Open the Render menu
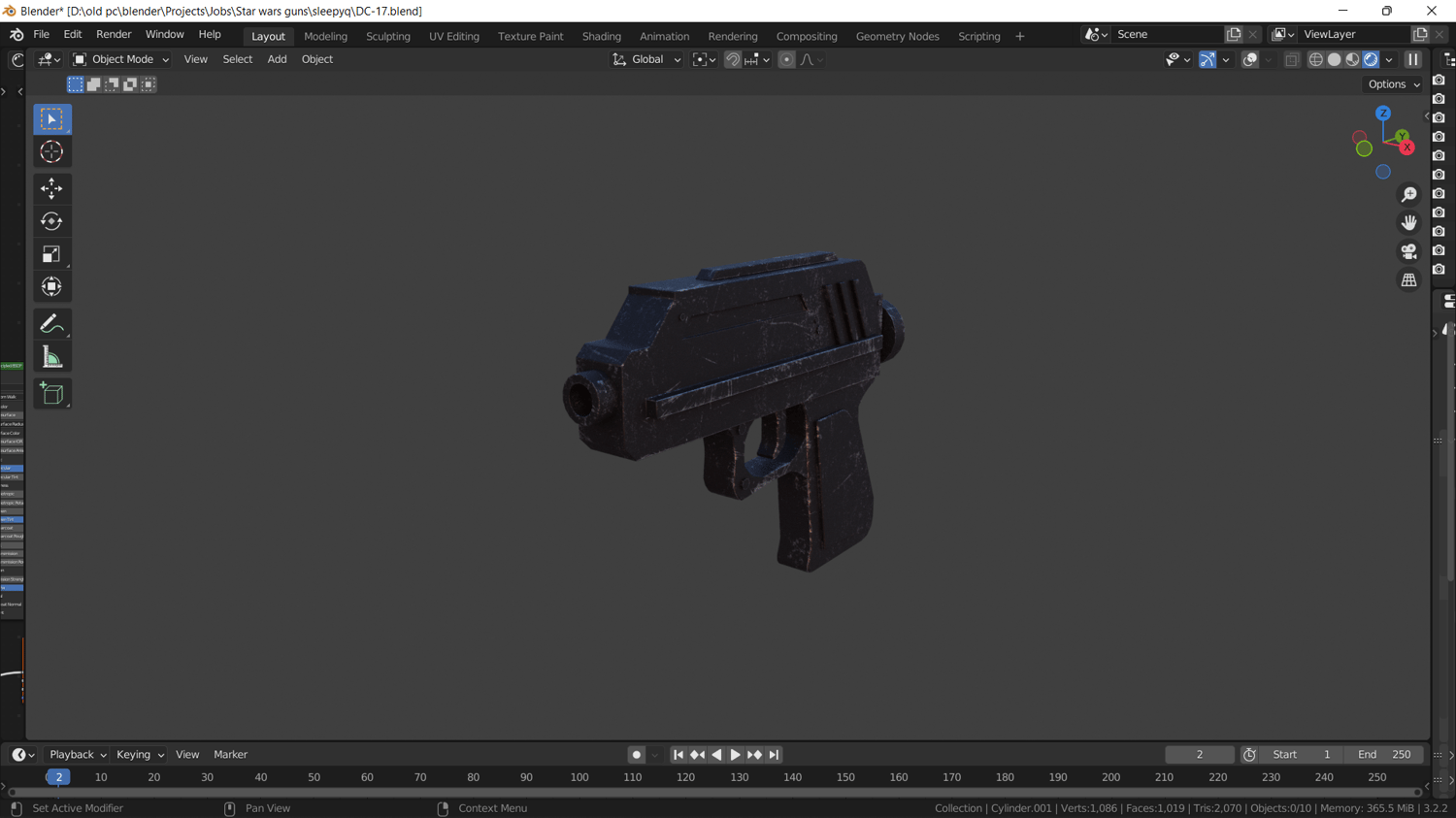 (x=114, y=35)
